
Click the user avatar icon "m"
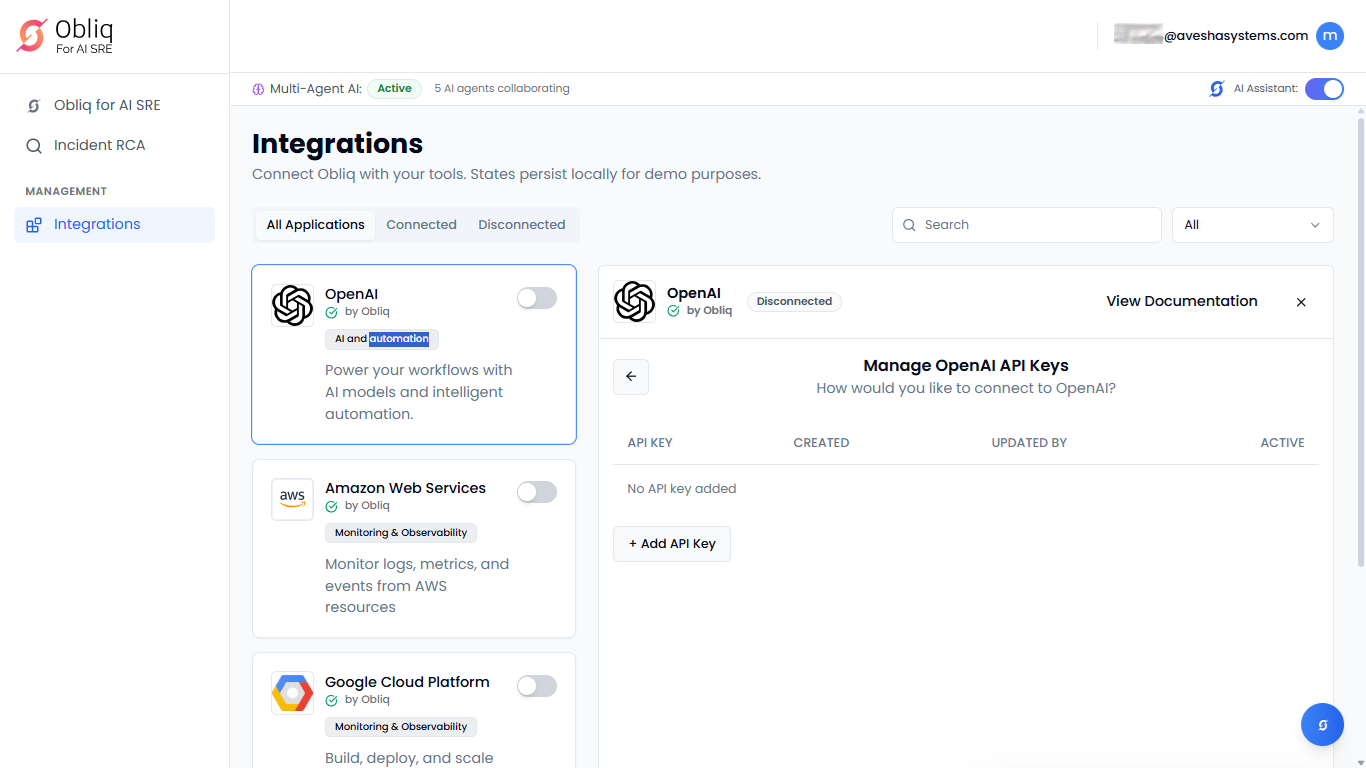click(x=1329, y=36)
